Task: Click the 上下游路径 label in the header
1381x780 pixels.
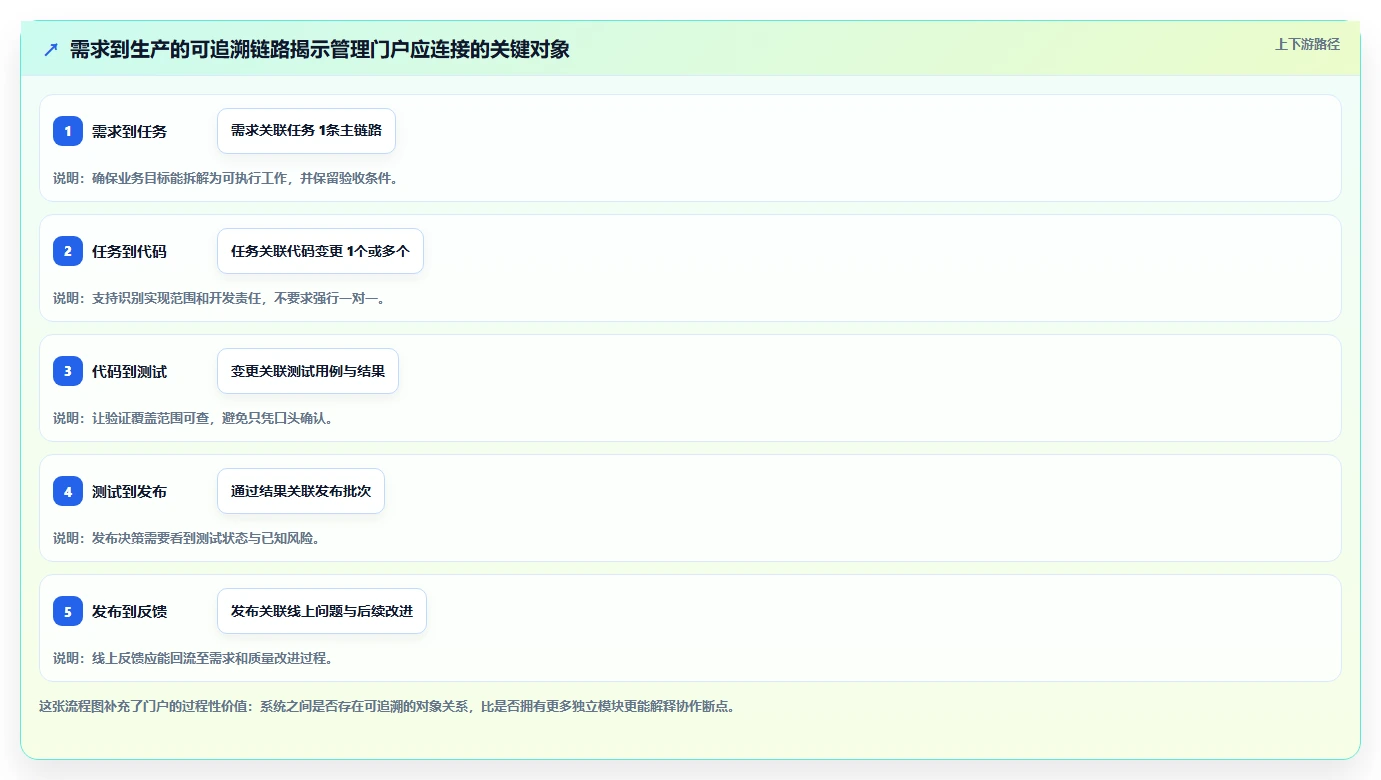Action: 1307,44
